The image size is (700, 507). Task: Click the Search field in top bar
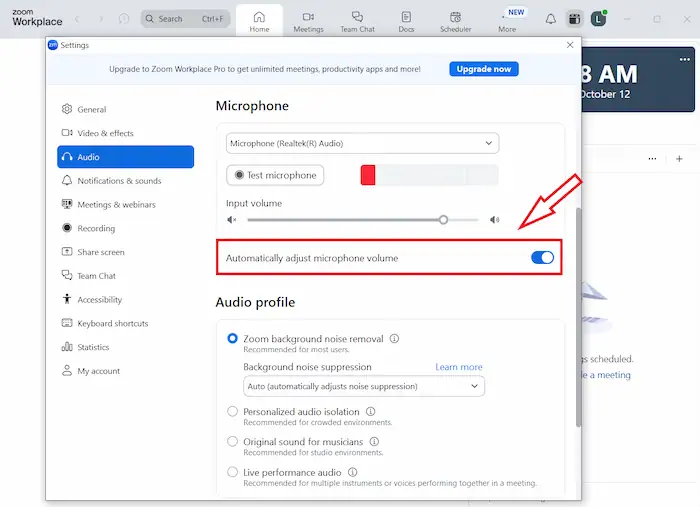click(185, 19)
